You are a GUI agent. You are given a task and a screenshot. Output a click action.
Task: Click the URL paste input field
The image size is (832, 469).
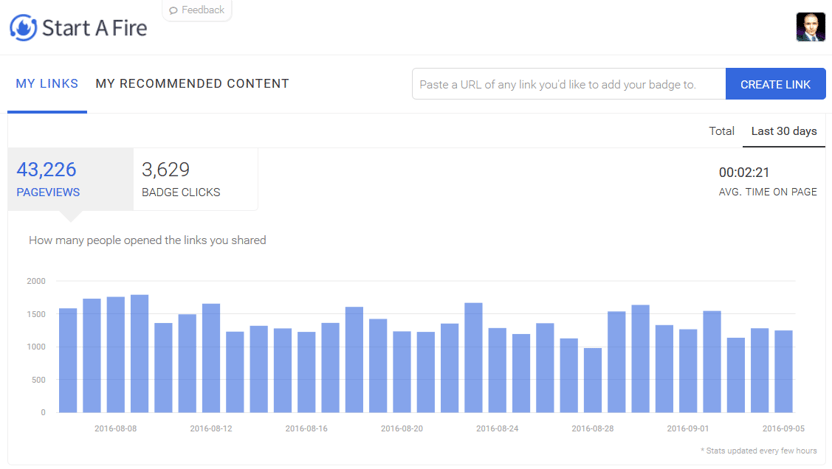coord(569,84)
